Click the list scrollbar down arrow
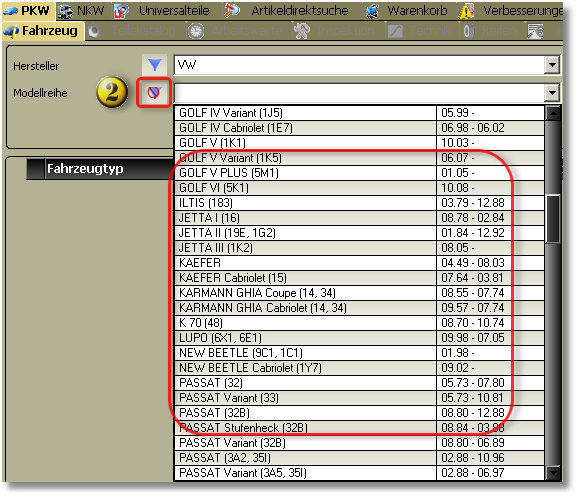Image resolution: width=577 pixels, height=496 pixels. click(553, 472)
